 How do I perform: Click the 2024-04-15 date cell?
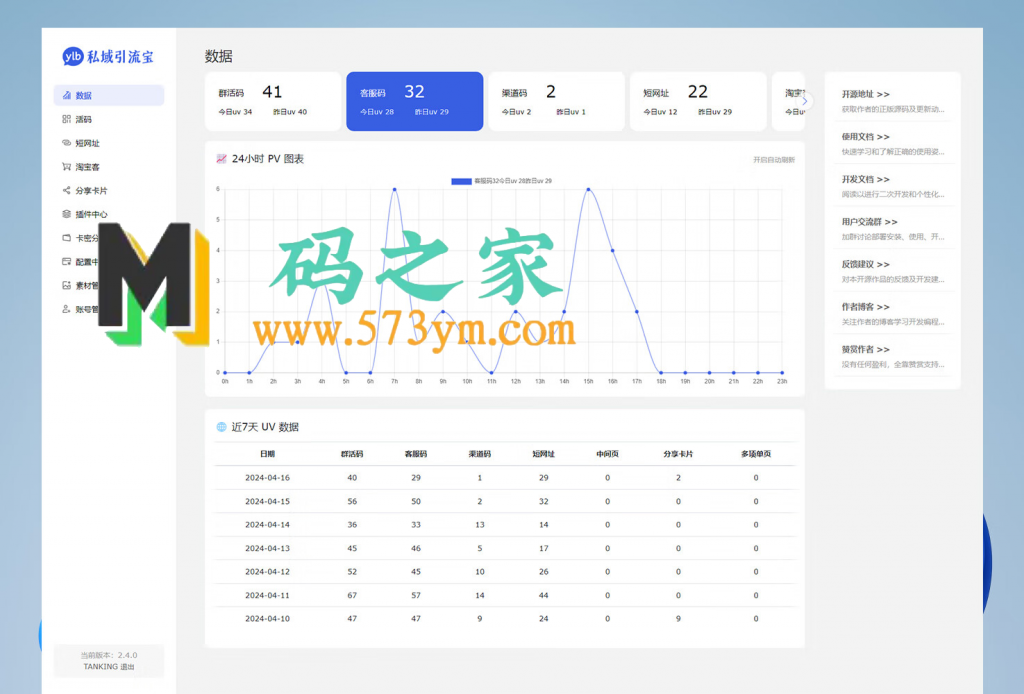pos(267,501)
